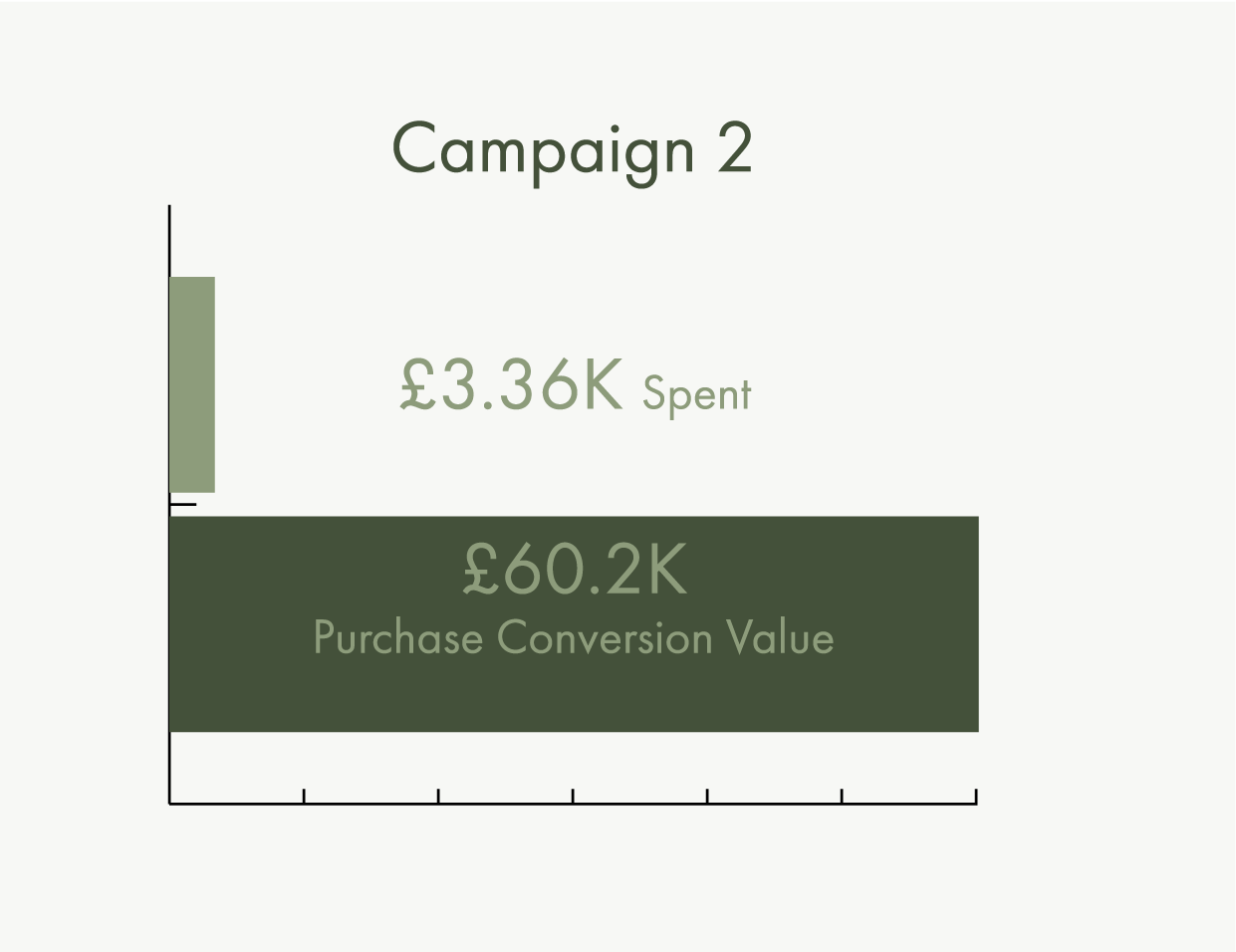Screen dimensions: 1236x952
Task: Click the sixth tick on the horizontal axis
Action: coord(842,795)
